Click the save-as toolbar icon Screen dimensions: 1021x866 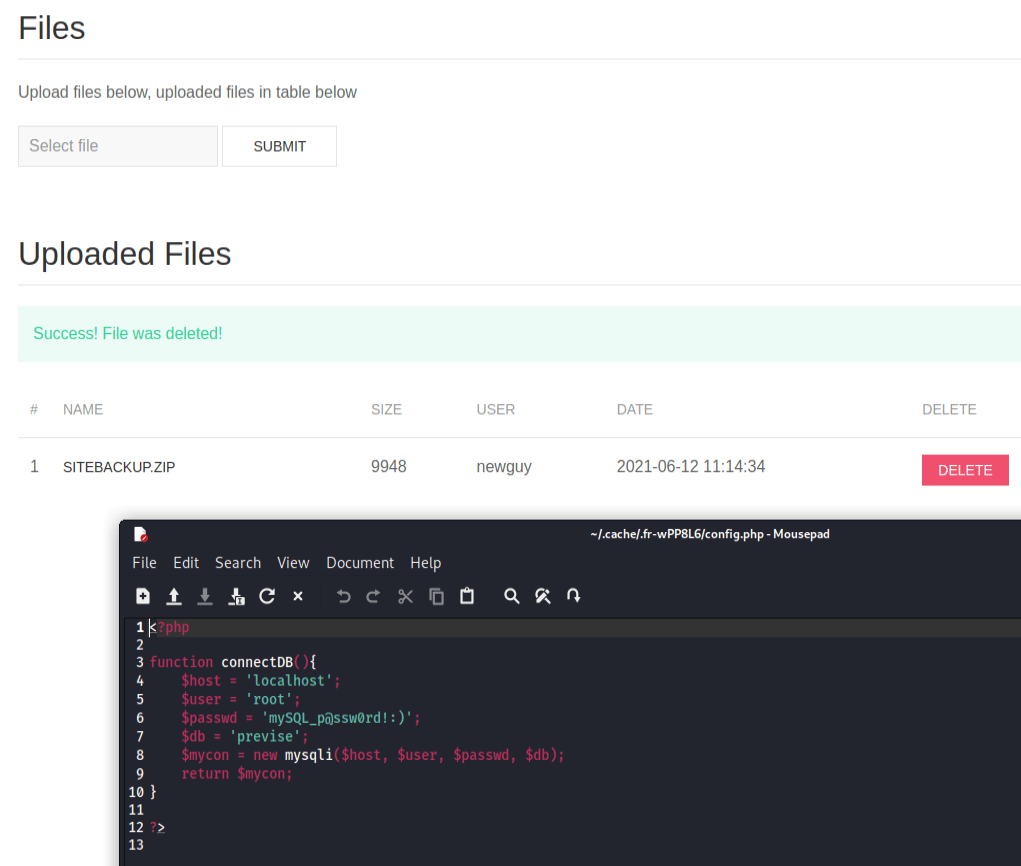click(237, 596)
